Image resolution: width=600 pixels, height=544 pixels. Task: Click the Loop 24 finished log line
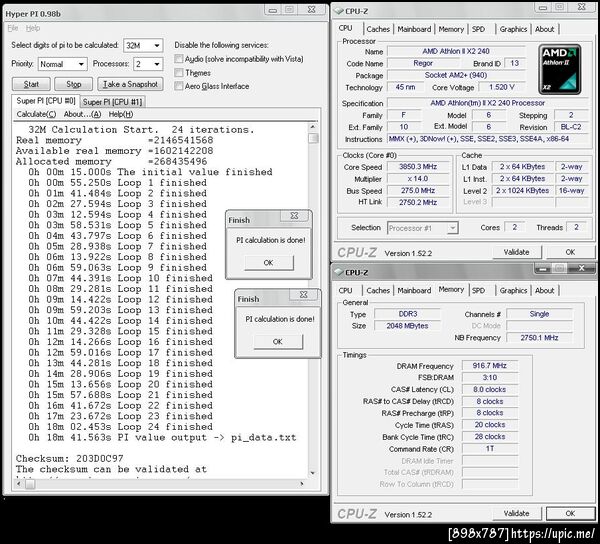(x=120, y=427)
